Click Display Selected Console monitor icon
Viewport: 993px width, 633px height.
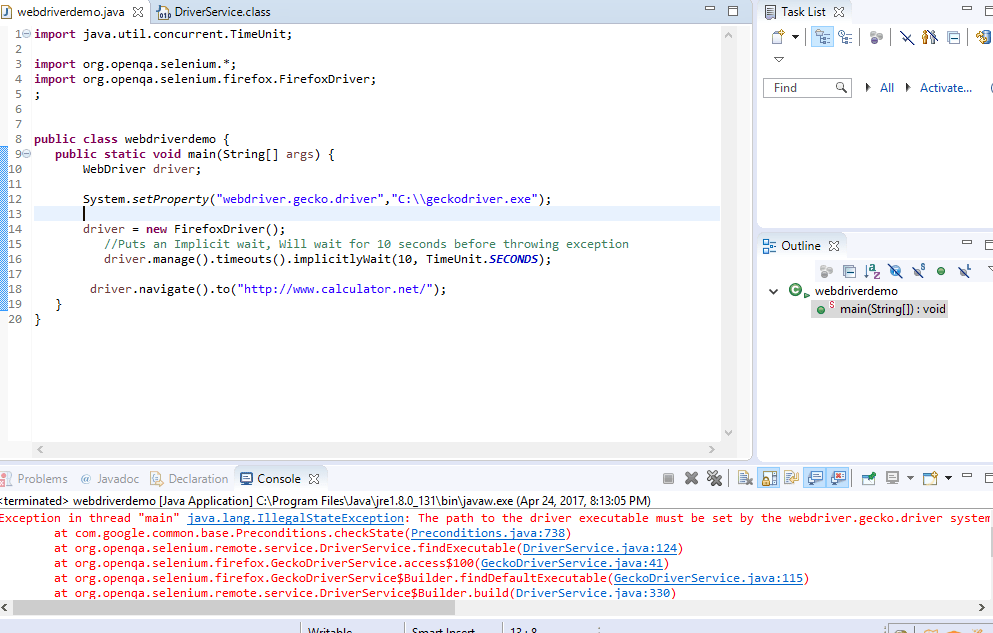[892, 479]
